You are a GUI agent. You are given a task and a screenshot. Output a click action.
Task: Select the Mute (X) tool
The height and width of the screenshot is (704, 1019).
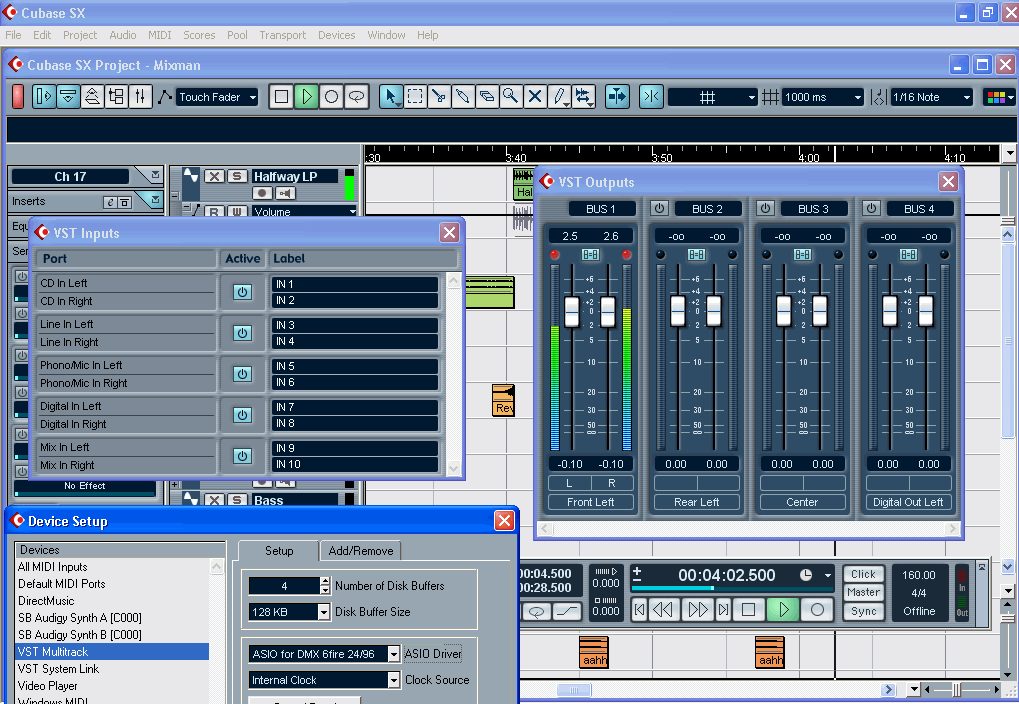(535, 97)
